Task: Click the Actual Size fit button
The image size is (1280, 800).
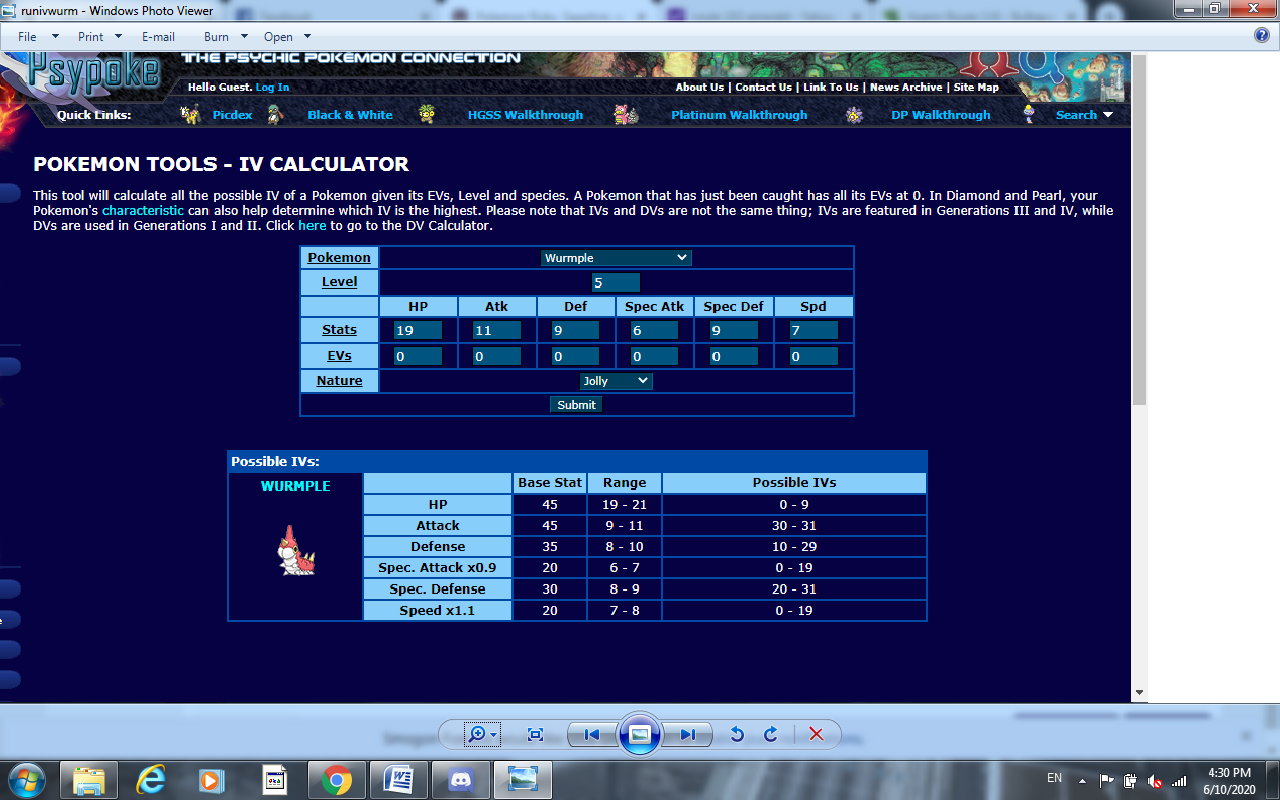Action: point(535,735)
